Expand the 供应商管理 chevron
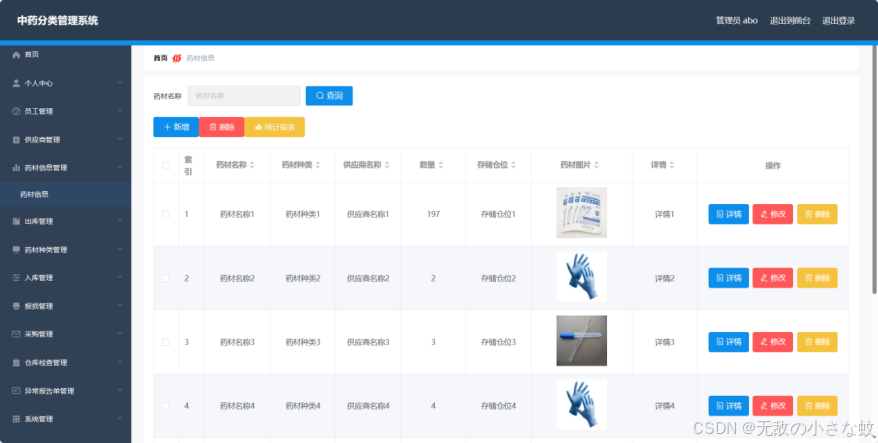Screen dimensions: 878x443 (120, 139)
